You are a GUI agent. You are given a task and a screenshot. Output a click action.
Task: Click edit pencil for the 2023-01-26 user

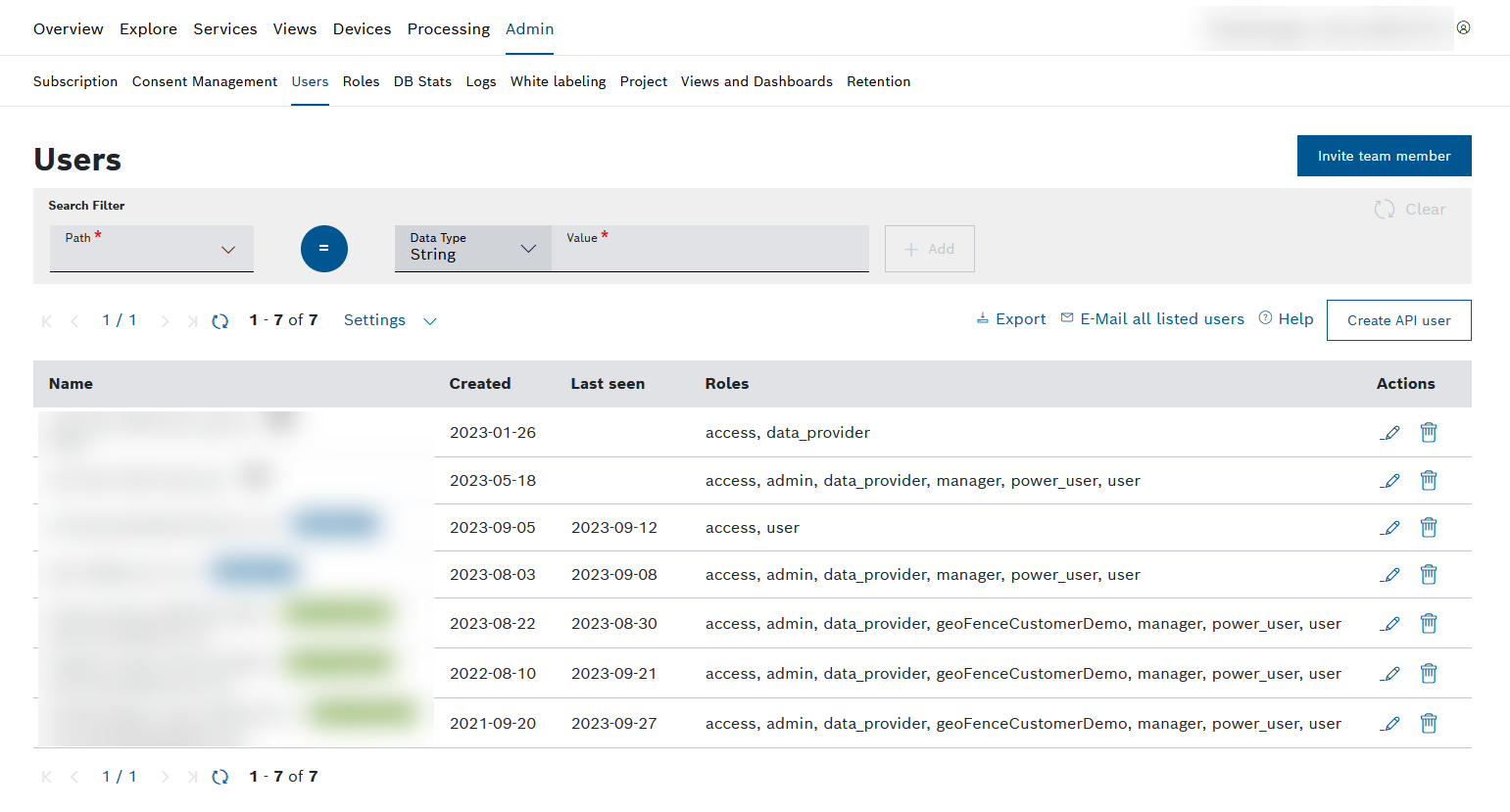click(x=1389, y=433)
